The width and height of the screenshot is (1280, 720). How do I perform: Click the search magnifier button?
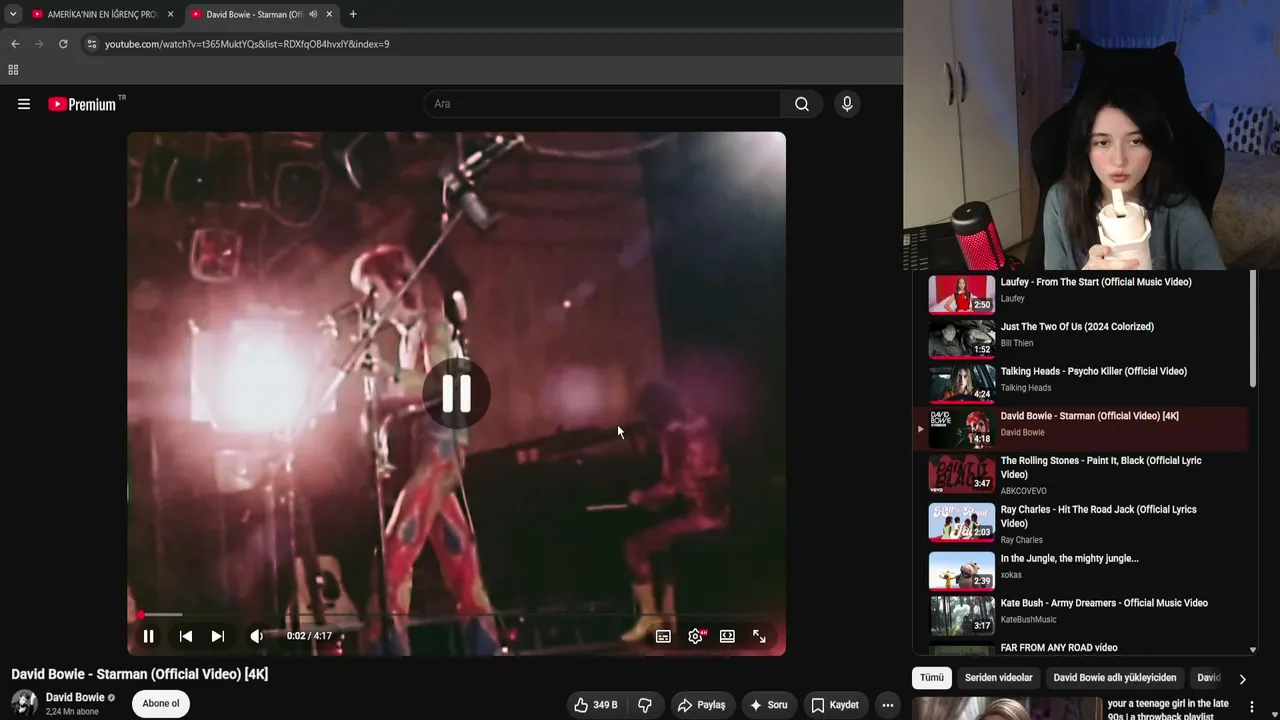[x=802, y=104]
